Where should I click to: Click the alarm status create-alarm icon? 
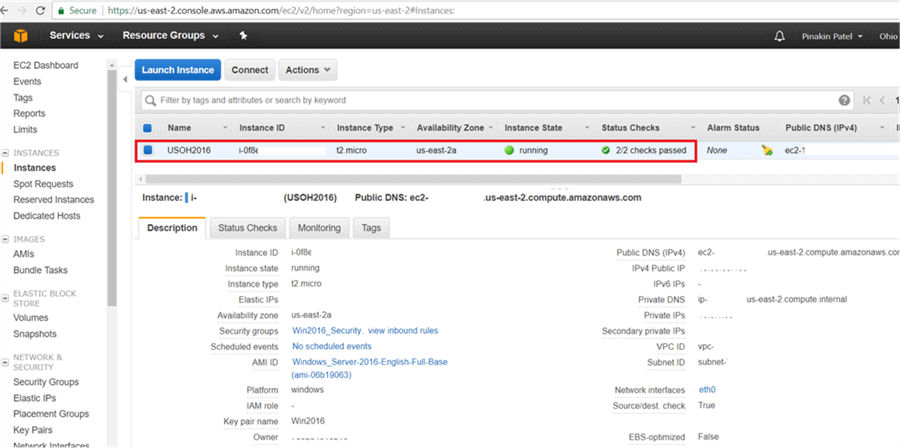point(767,150)
